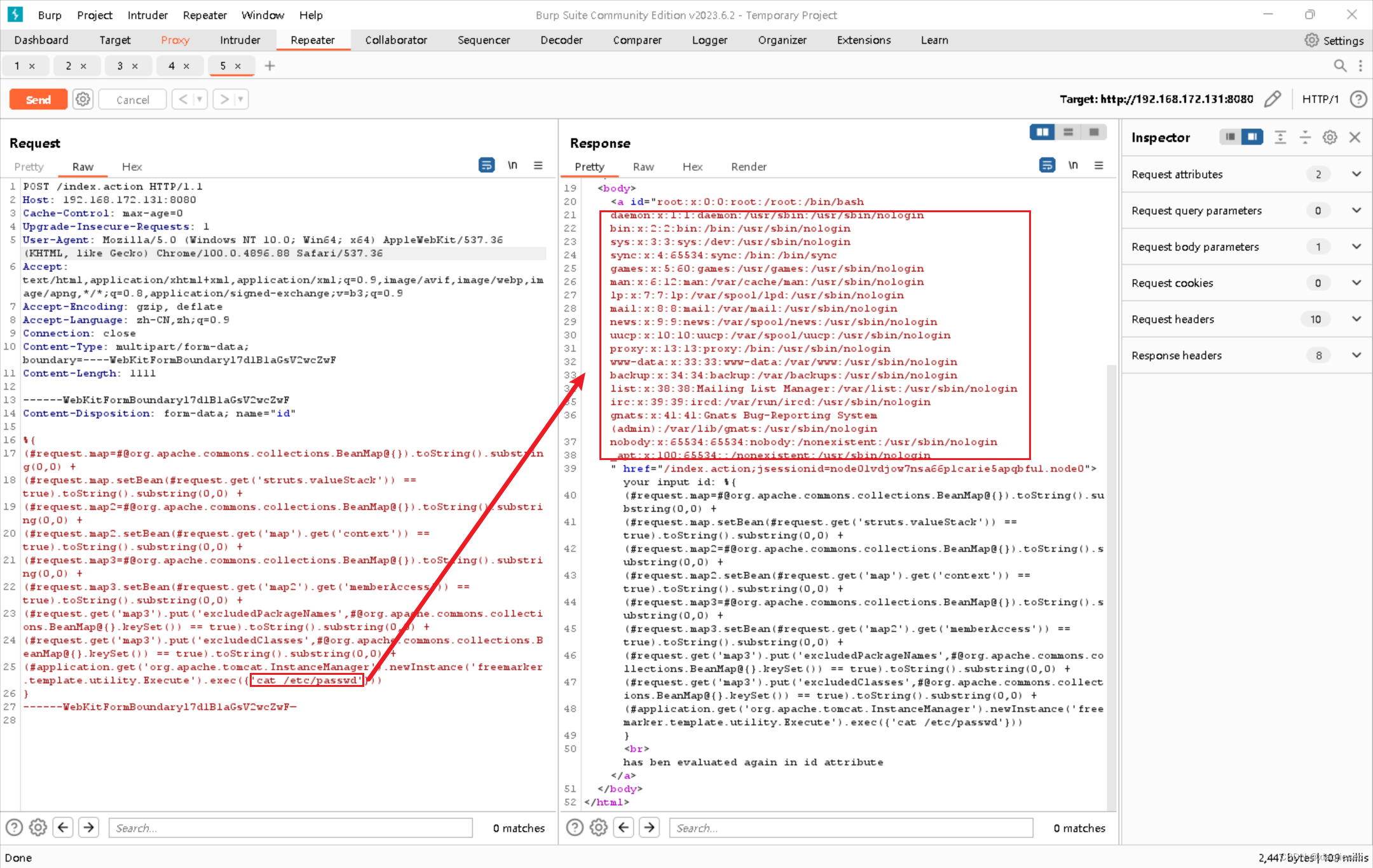Open the back-history dropdown next to the back arrow

[x=199, y=99]
